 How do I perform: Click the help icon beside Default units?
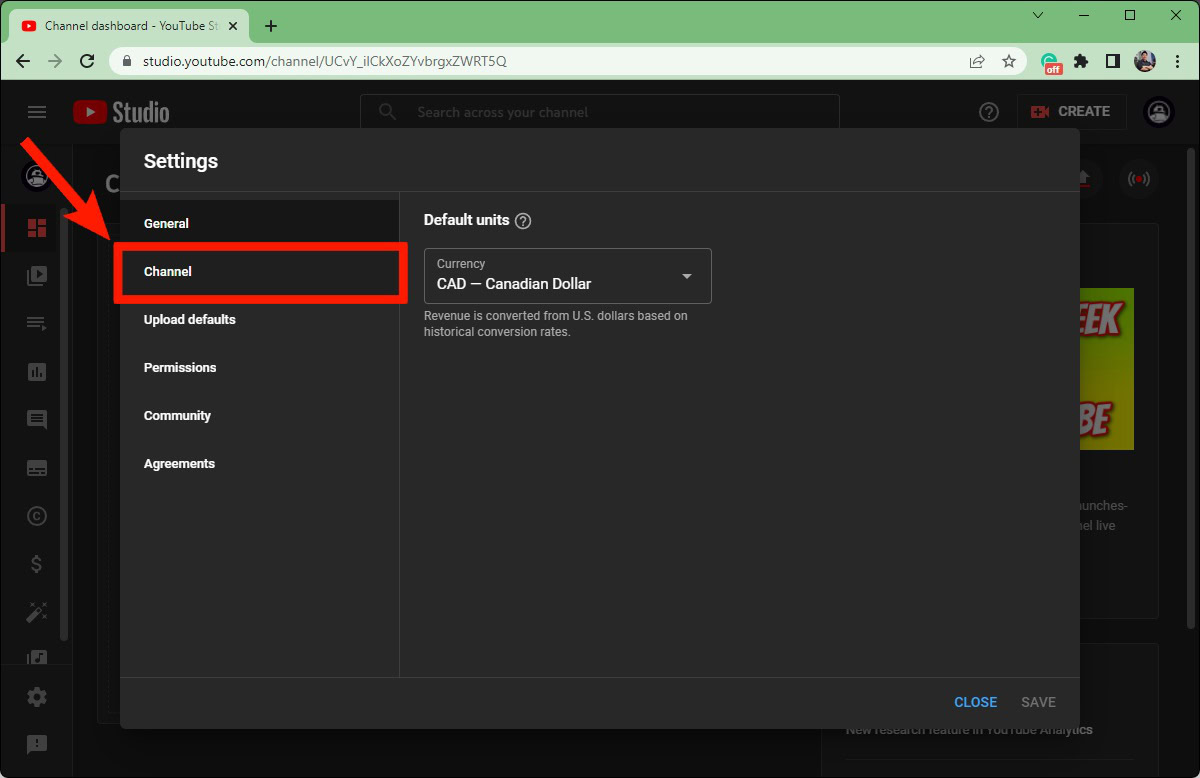click(x=523, y=221)
